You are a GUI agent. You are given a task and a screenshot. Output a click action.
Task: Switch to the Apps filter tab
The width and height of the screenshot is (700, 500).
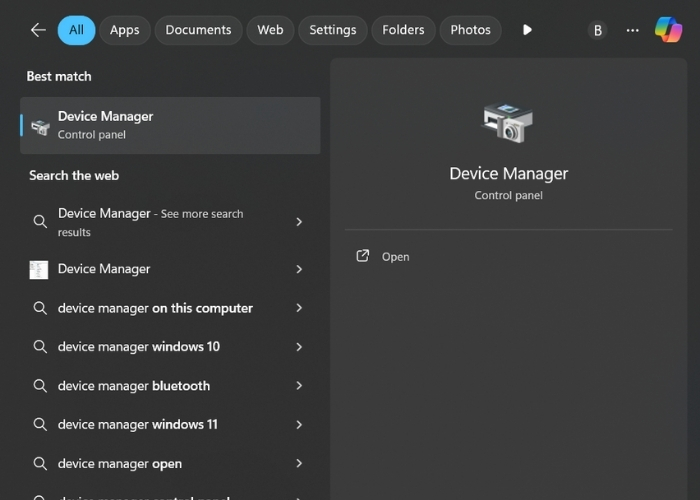125,30
